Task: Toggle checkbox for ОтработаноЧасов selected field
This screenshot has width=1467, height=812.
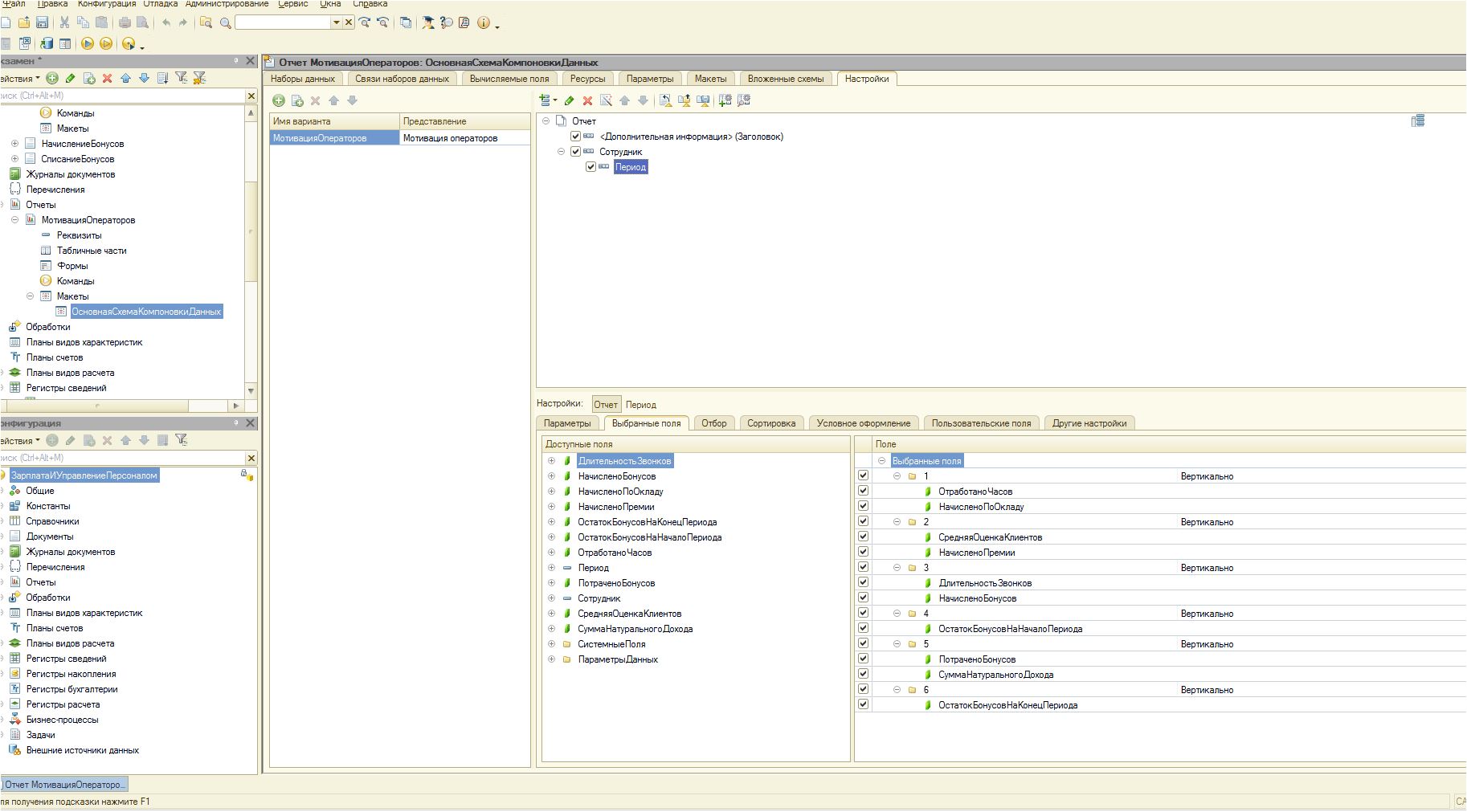Action: pos(864,491)
